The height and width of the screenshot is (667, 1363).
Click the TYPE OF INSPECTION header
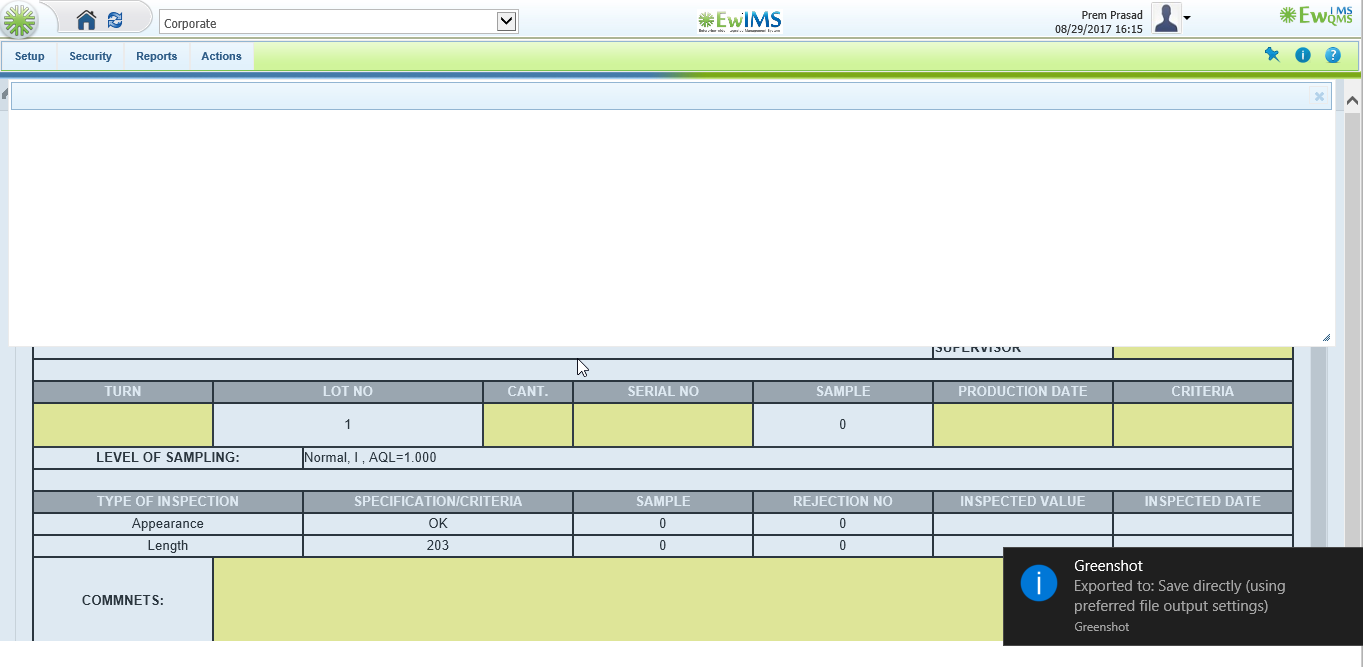coord(168,502)
